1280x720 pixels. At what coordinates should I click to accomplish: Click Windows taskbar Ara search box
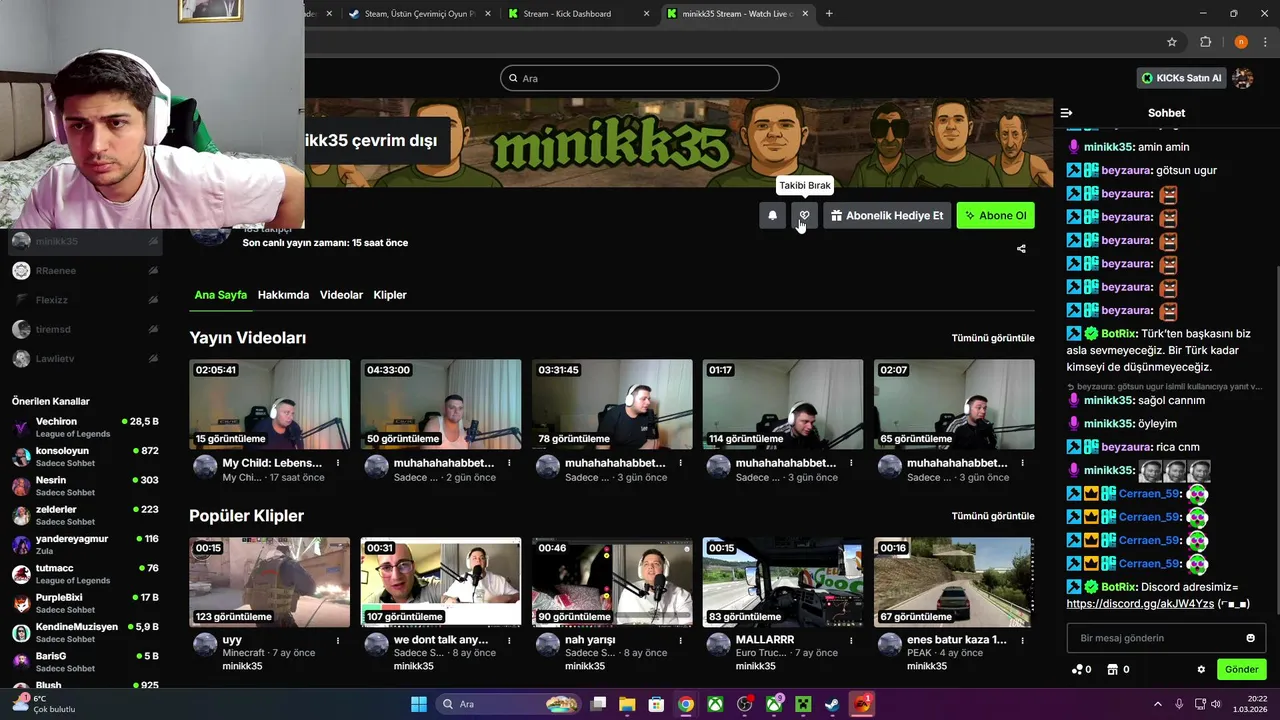(510, 704)
